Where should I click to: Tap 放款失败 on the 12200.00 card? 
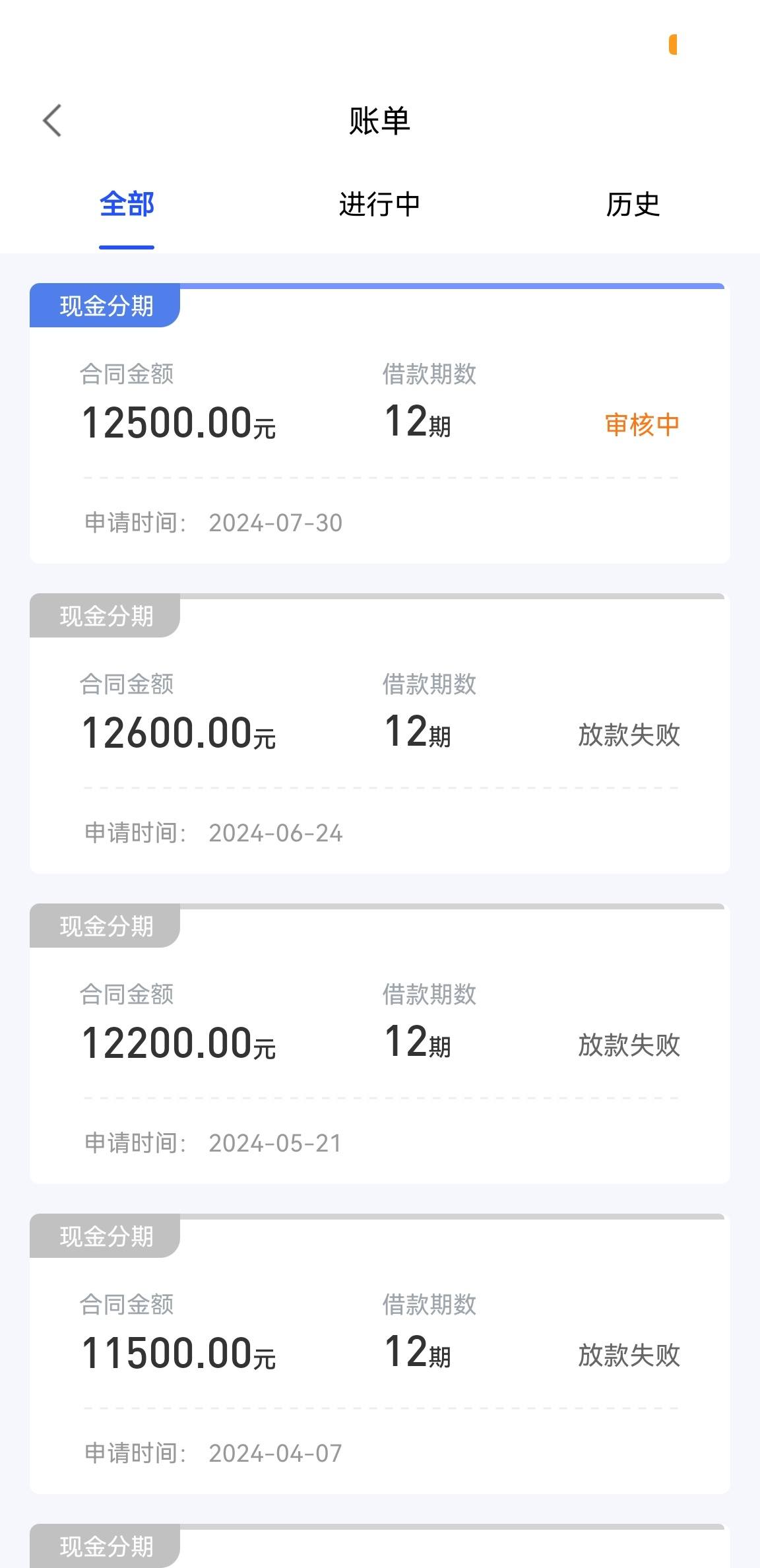[629, 1045]
